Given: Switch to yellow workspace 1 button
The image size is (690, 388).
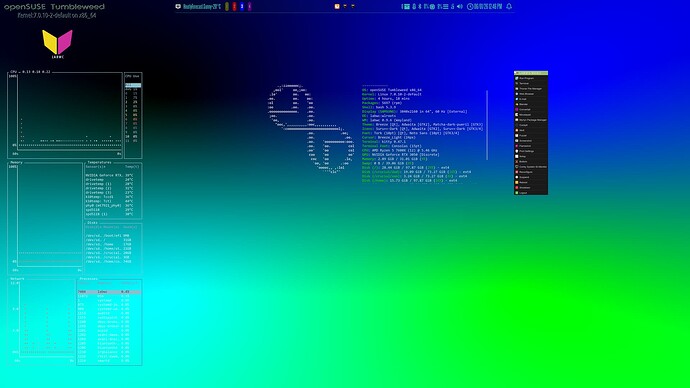Looking at the screenshot, I should click(227, 7).
